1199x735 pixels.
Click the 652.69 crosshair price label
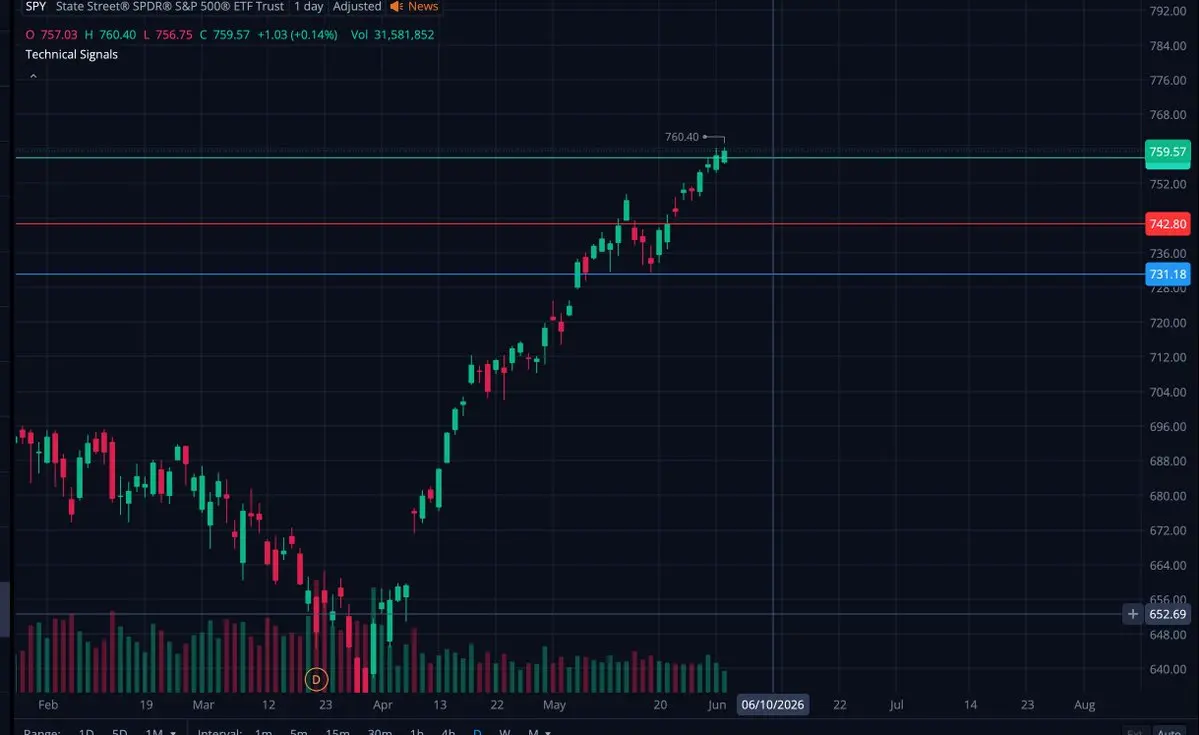[1168, 614]
